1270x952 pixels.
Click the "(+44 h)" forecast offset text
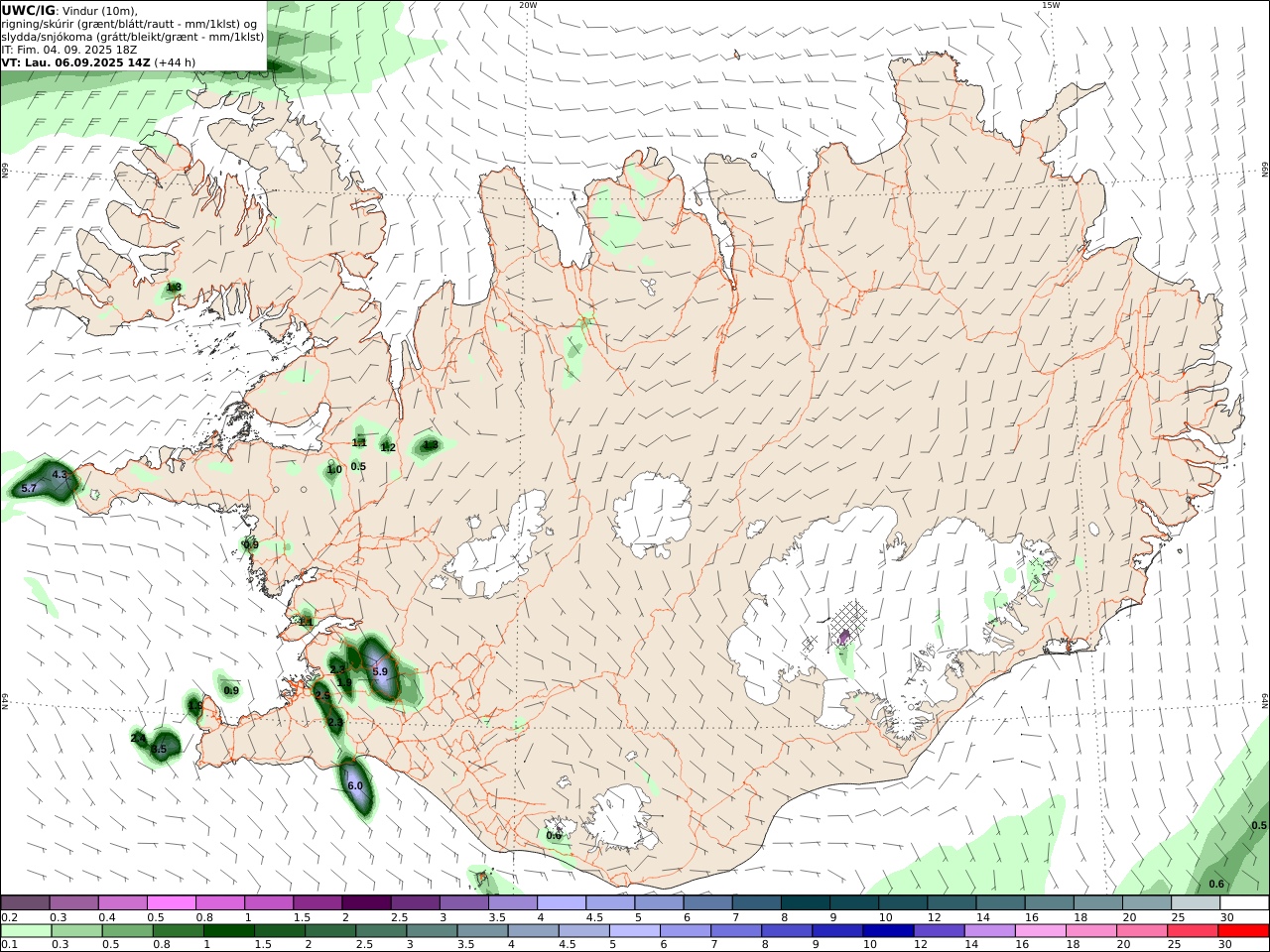coord(175,61)
